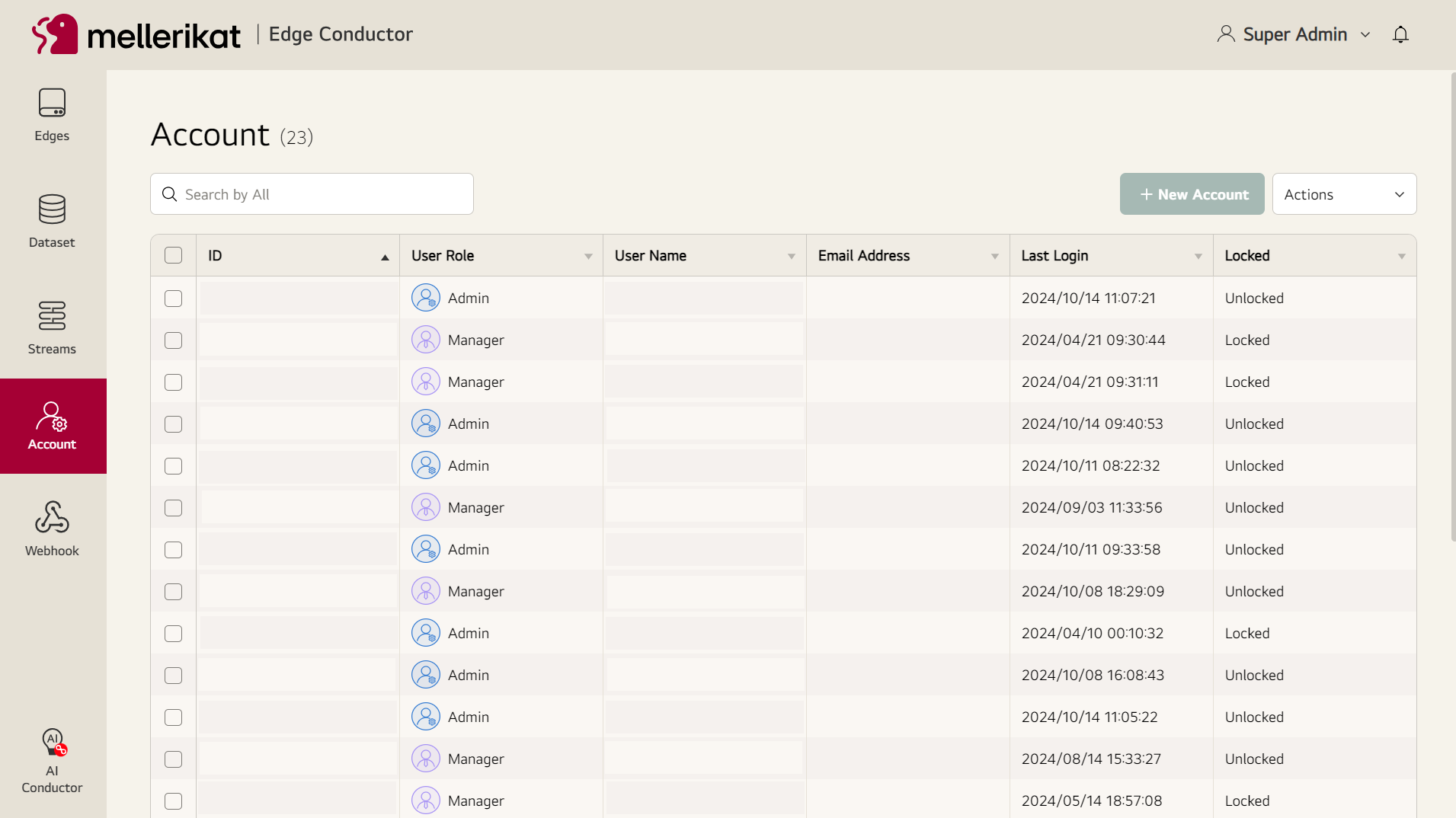Focus the Search by All field
Viewport: 1456px width, 818px height.
[x=312, y=194]
